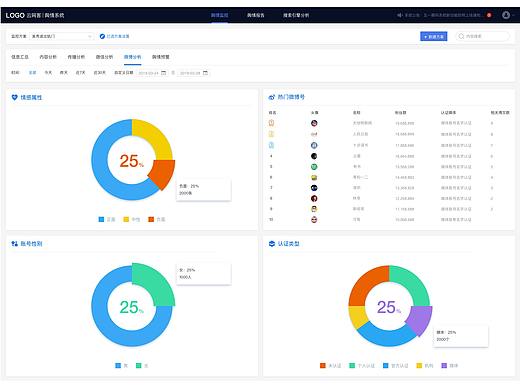Focus the content search field
The height and width of the screenshot is (390, 520).
[483, 36]
